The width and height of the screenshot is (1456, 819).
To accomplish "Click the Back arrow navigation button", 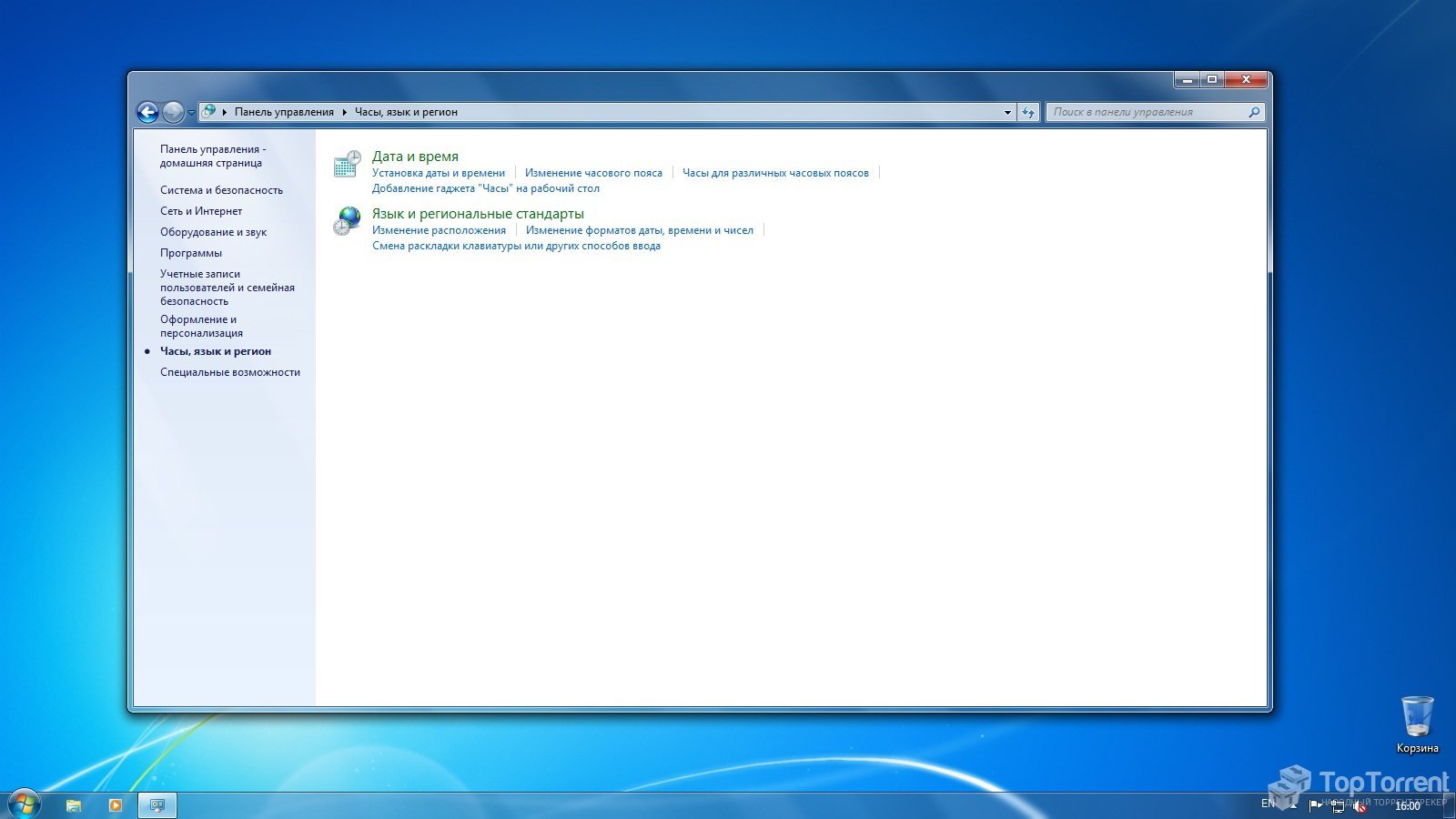I will click(x=147, y=112).
